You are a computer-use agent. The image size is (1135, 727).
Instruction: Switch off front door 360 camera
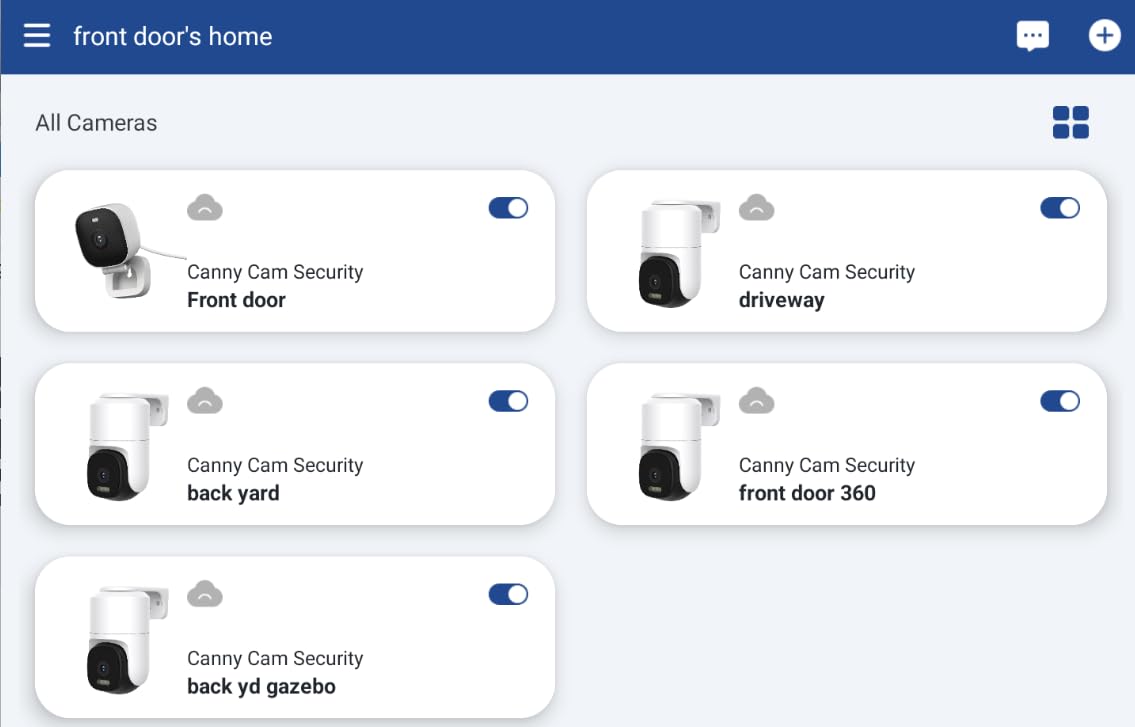(1060, 401)
